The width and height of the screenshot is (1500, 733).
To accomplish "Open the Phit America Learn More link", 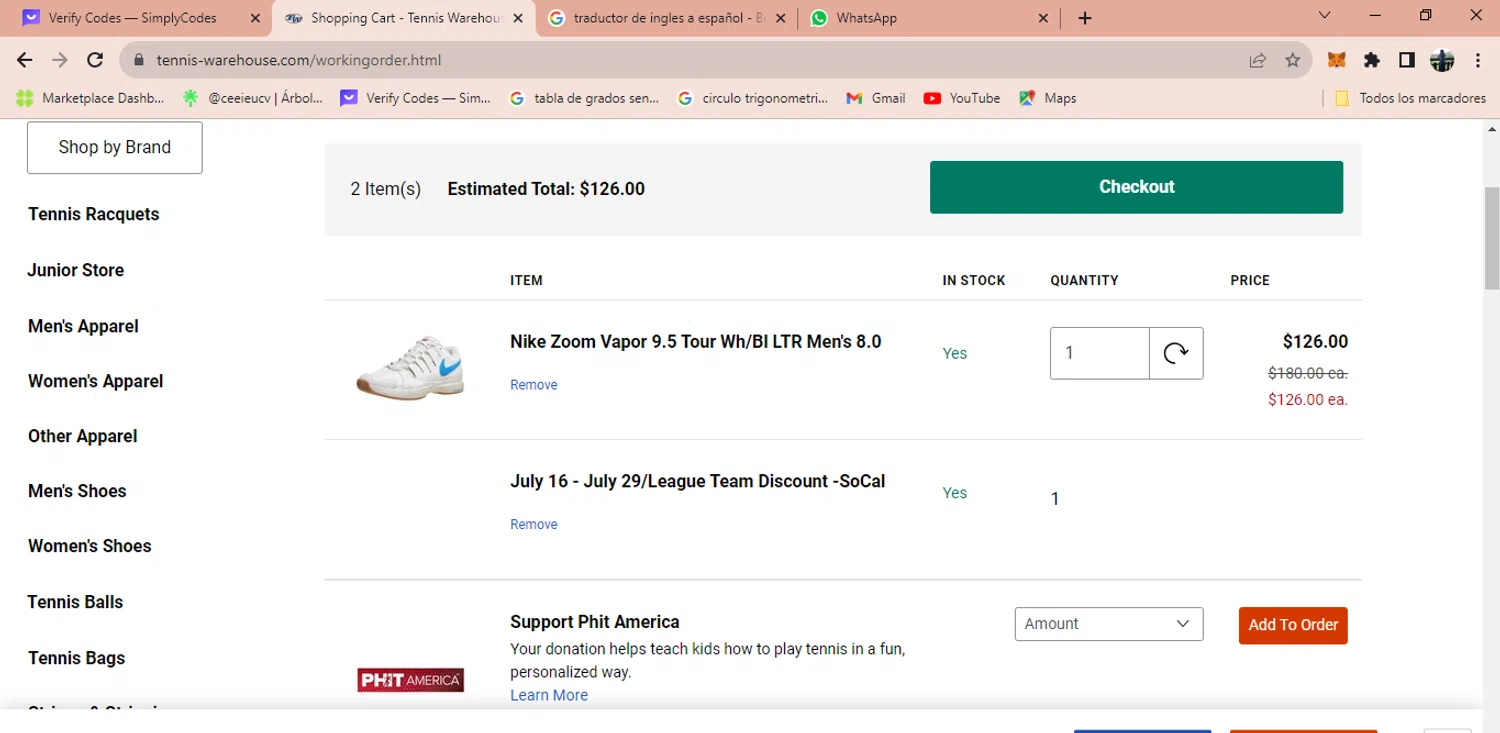I will (x=549, y=695).
